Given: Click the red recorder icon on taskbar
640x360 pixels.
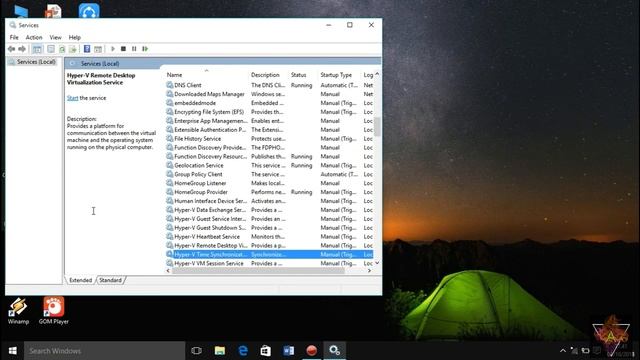Looking at the screenshot, I should pyautogui.click(x=312, y=351).
